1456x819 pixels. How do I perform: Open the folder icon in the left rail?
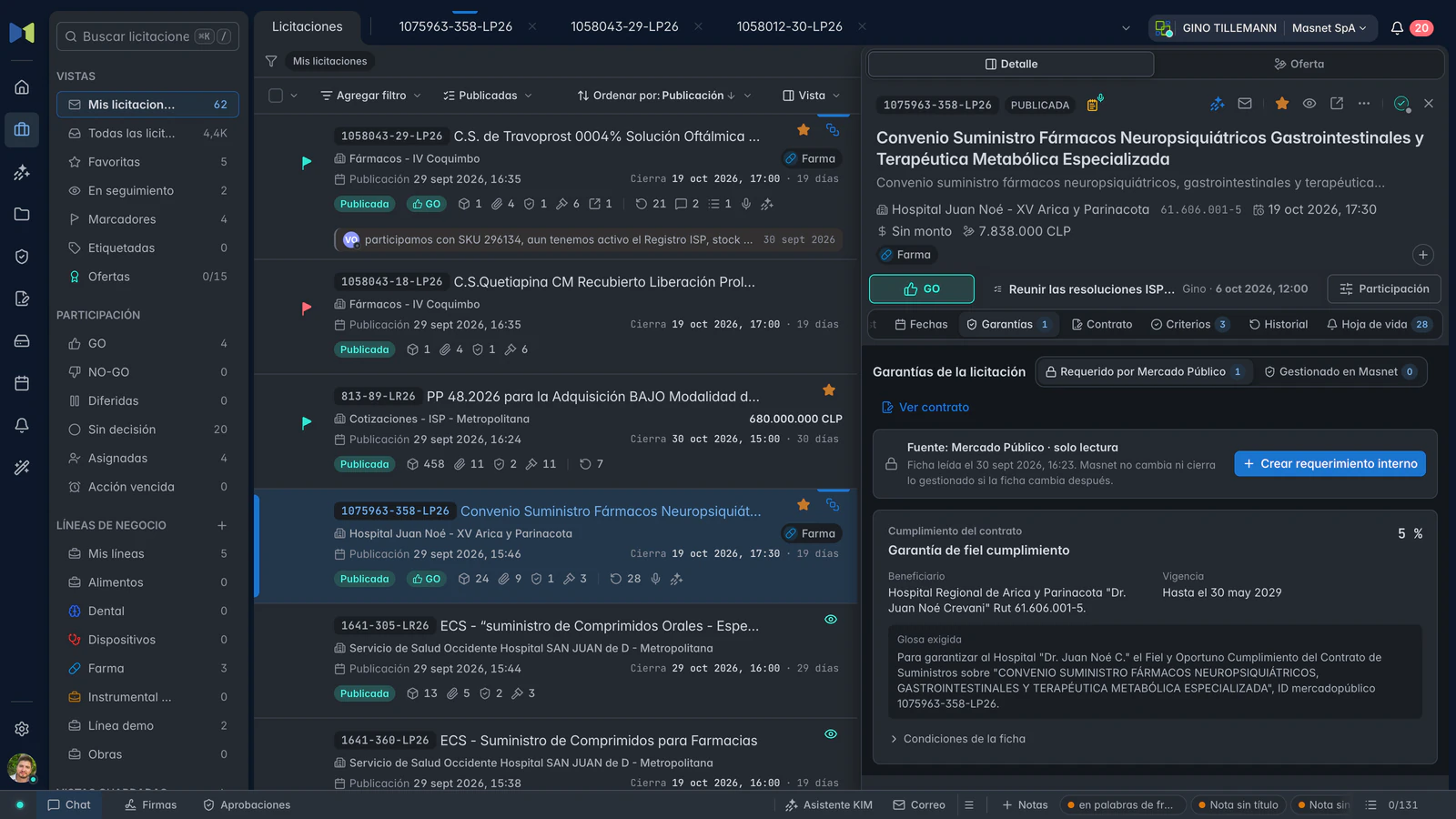click(22, 214)
